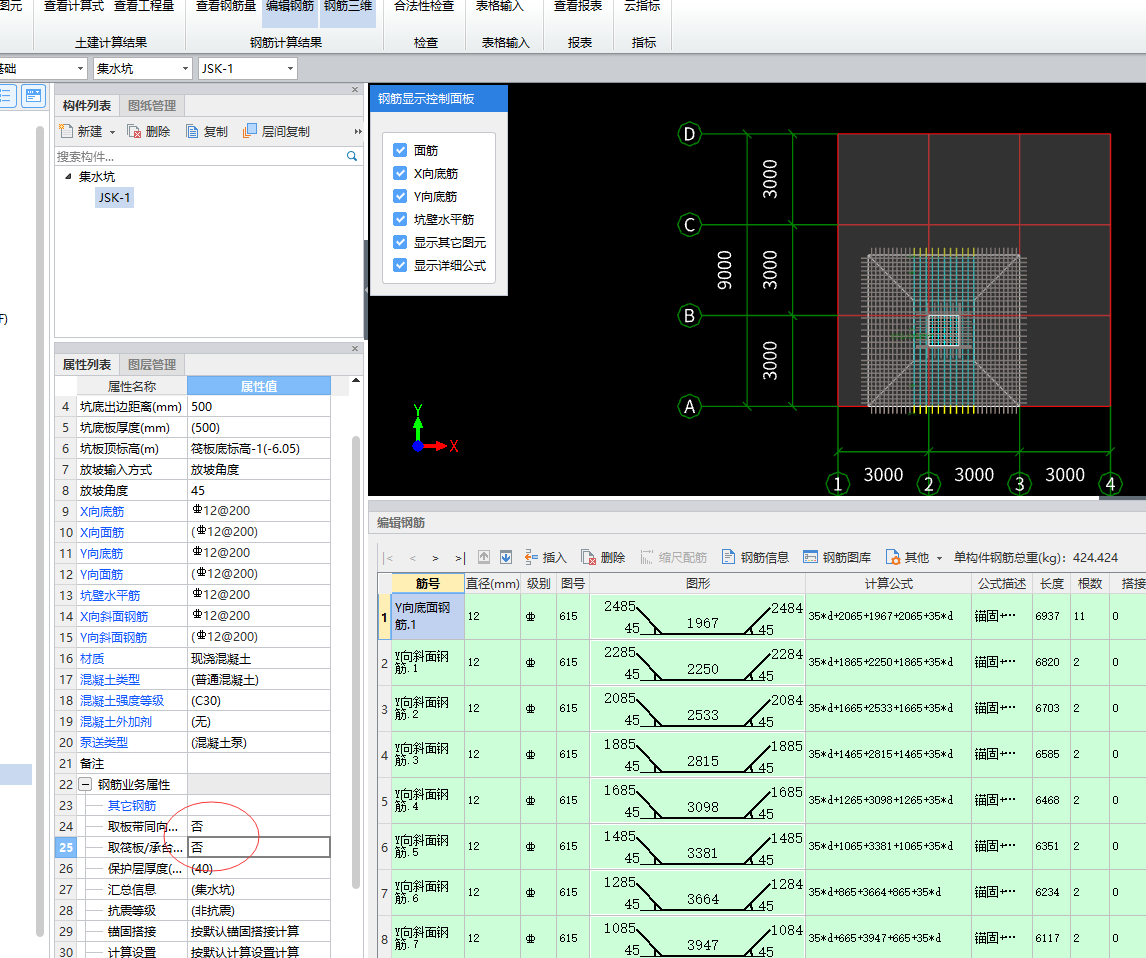
Task: Click the 删除 icon in the rebar editor
Action: point(588,557)
